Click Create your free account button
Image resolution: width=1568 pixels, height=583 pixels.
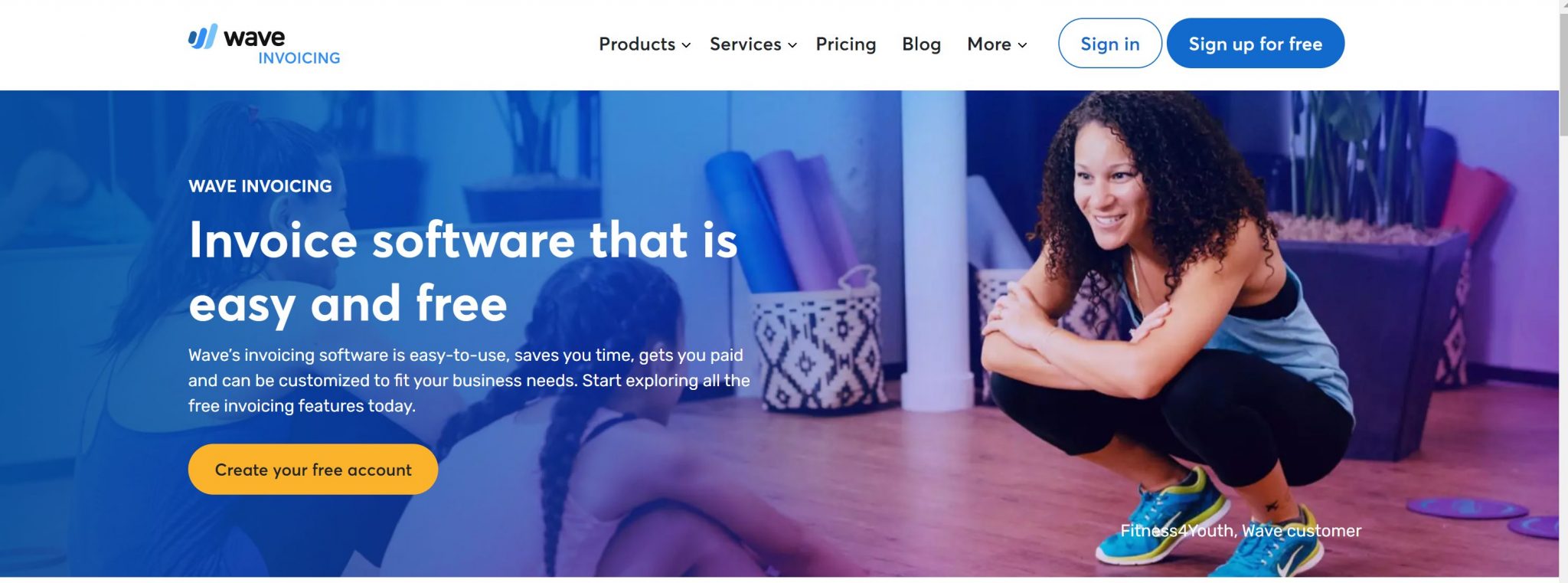point(313,470)
